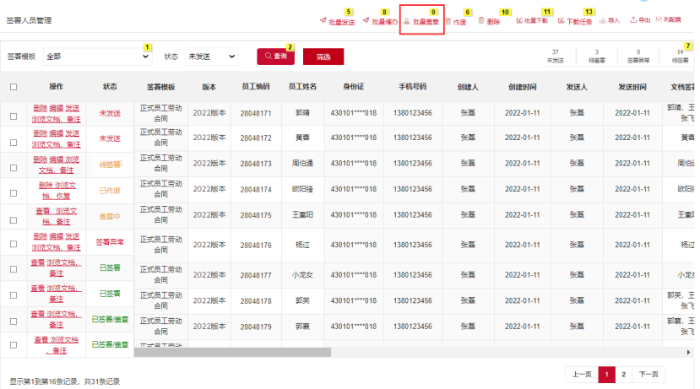Click the 员工姓名 column header

(302, 87)
